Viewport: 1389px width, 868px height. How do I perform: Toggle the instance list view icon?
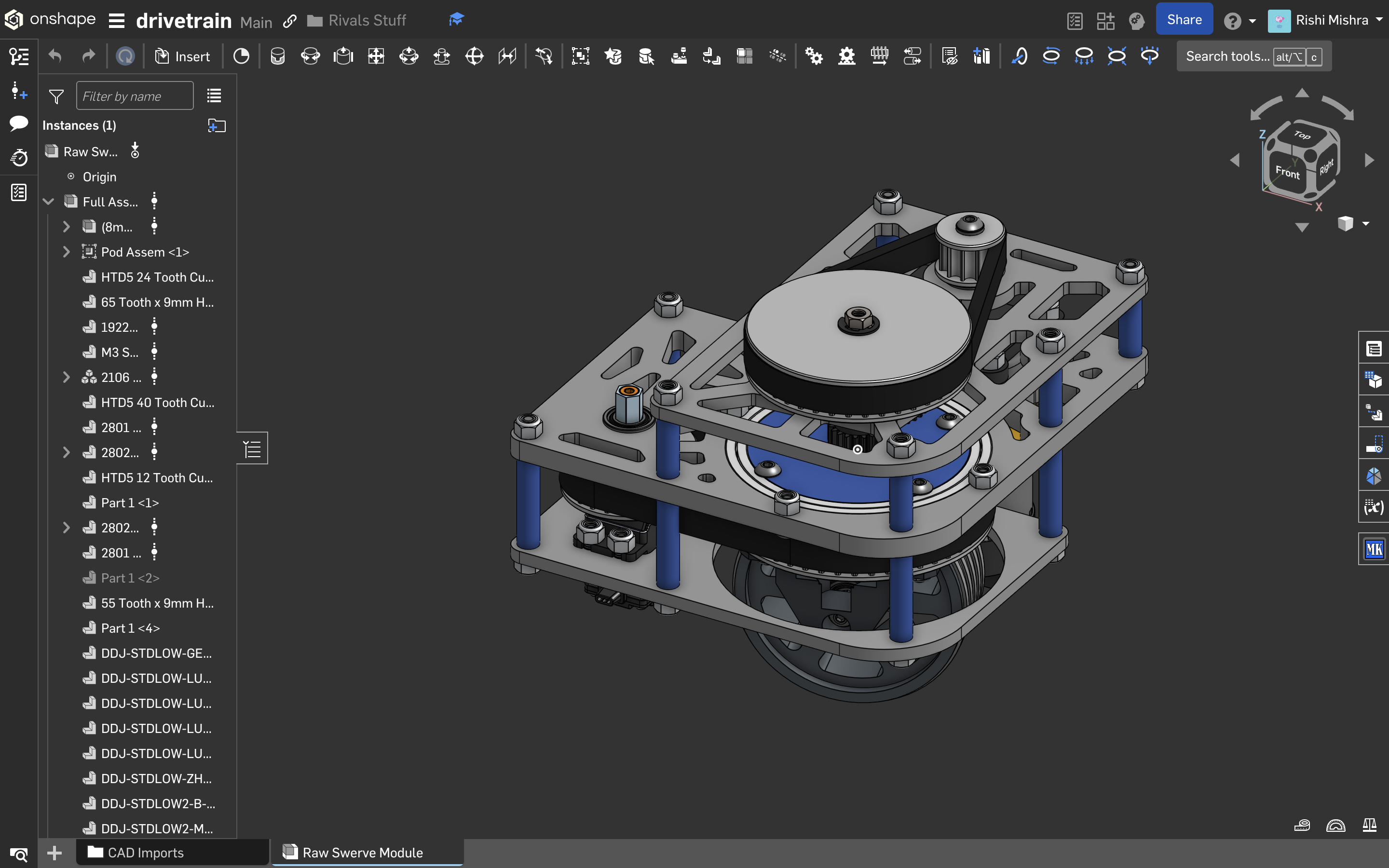click(214, 96)
